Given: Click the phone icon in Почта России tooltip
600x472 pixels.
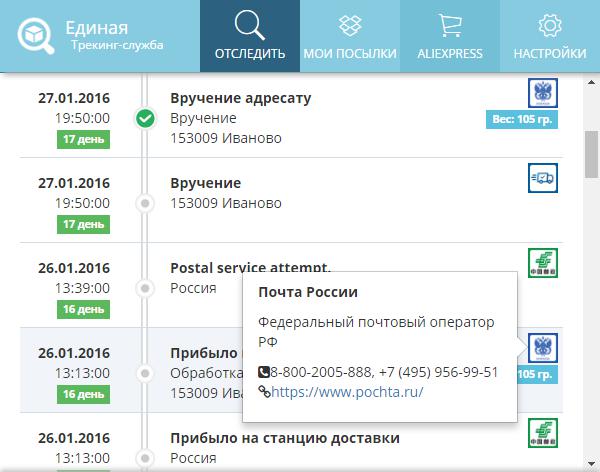Looking at the screenshot, I should click(264, 372).
